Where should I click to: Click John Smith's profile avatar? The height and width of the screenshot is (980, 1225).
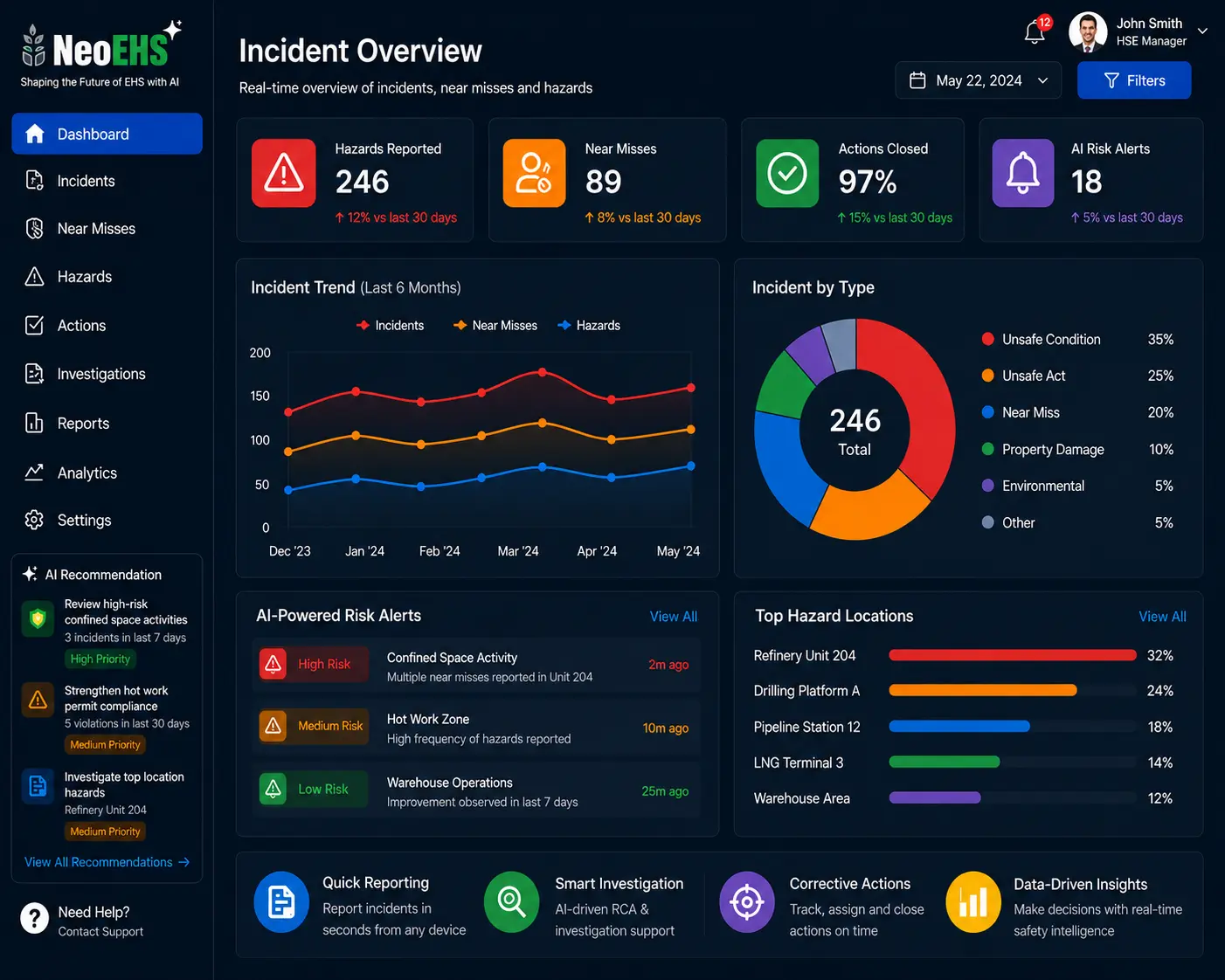pos(1088,32)
